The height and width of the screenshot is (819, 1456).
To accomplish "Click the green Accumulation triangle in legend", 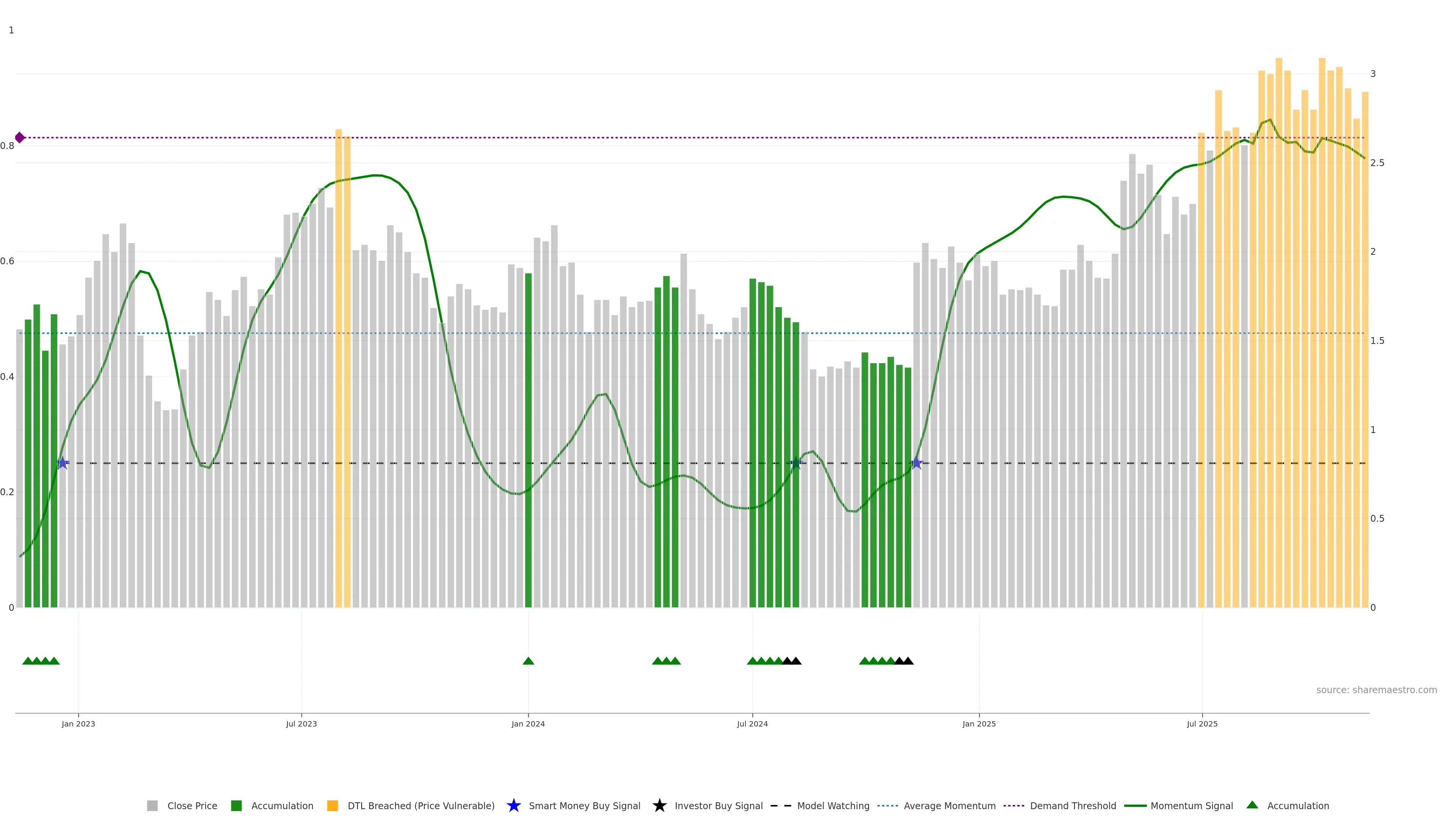I will point(1252,805).
